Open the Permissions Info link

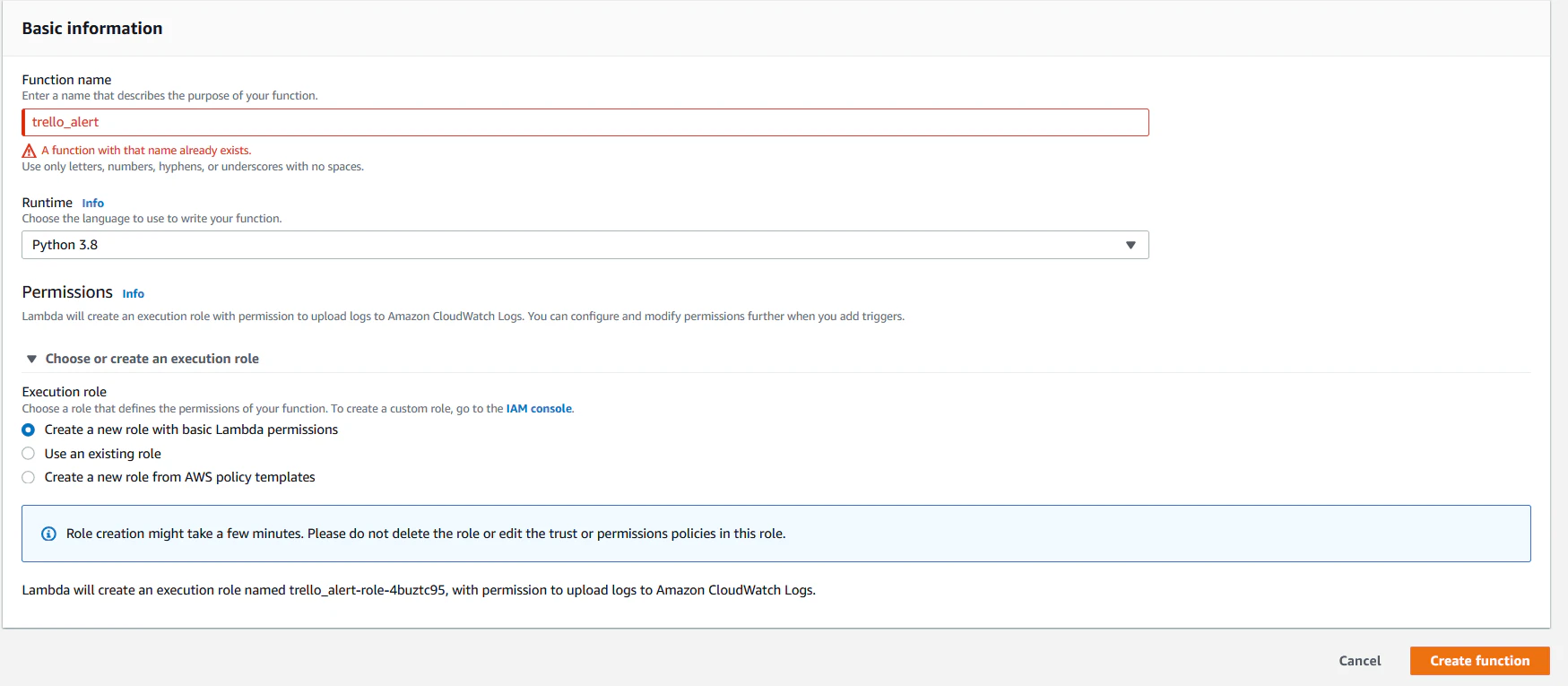coord(134,294)
